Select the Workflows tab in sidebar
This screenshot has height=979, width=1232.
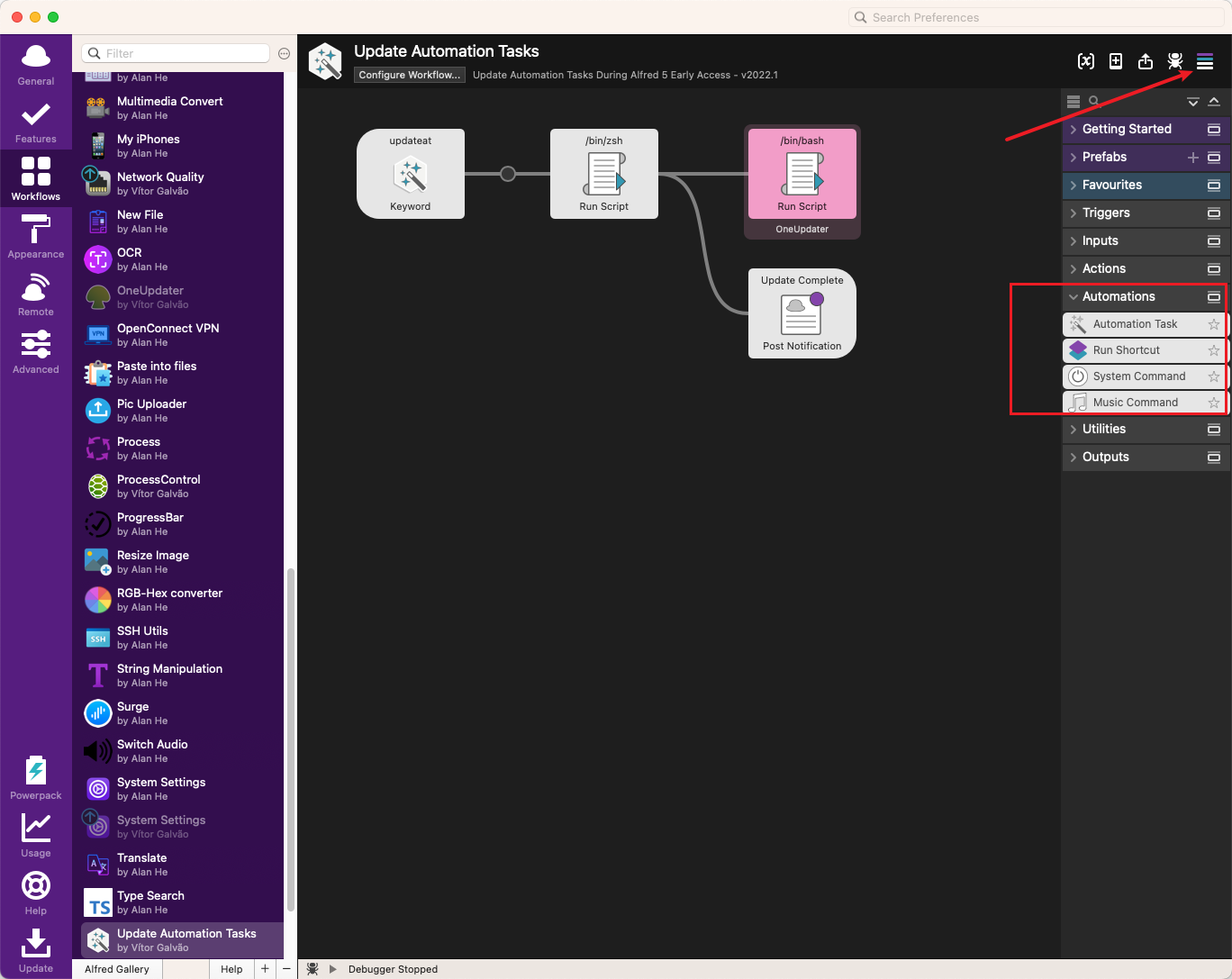click(x=36, y=178)
